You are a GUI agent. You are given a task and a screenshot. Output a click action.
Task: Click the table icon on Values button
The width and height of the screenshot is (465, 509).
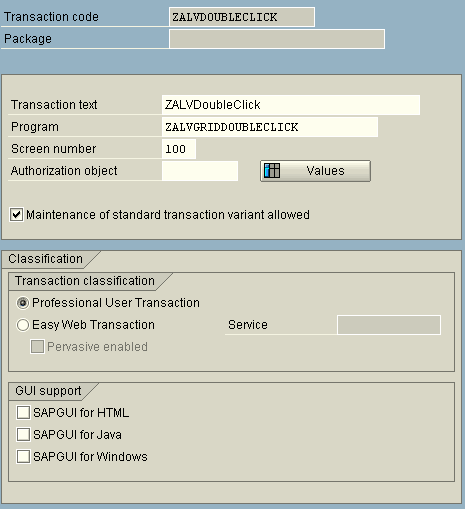click(x=272, y=171)
